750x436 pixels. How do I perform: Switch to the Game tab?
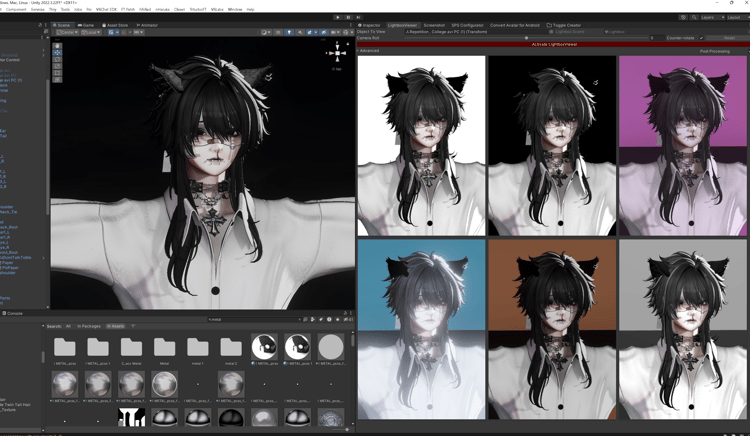(86, 25)
